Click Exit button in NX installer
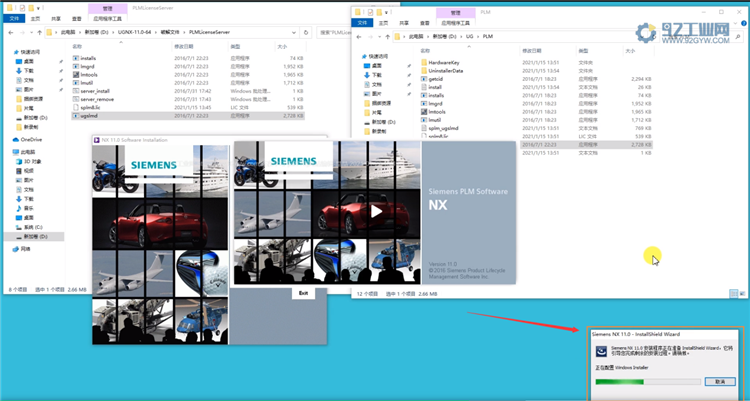The height and width of the screenshot is (401, 750). click(303, 293)
